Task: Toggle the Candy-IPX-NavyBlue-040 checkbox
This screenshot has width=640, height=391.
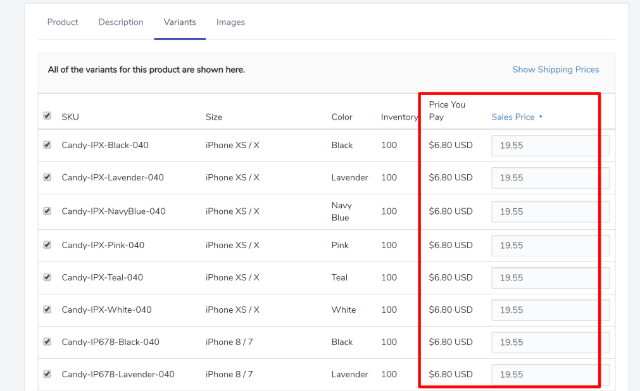Action: (47, 211)
